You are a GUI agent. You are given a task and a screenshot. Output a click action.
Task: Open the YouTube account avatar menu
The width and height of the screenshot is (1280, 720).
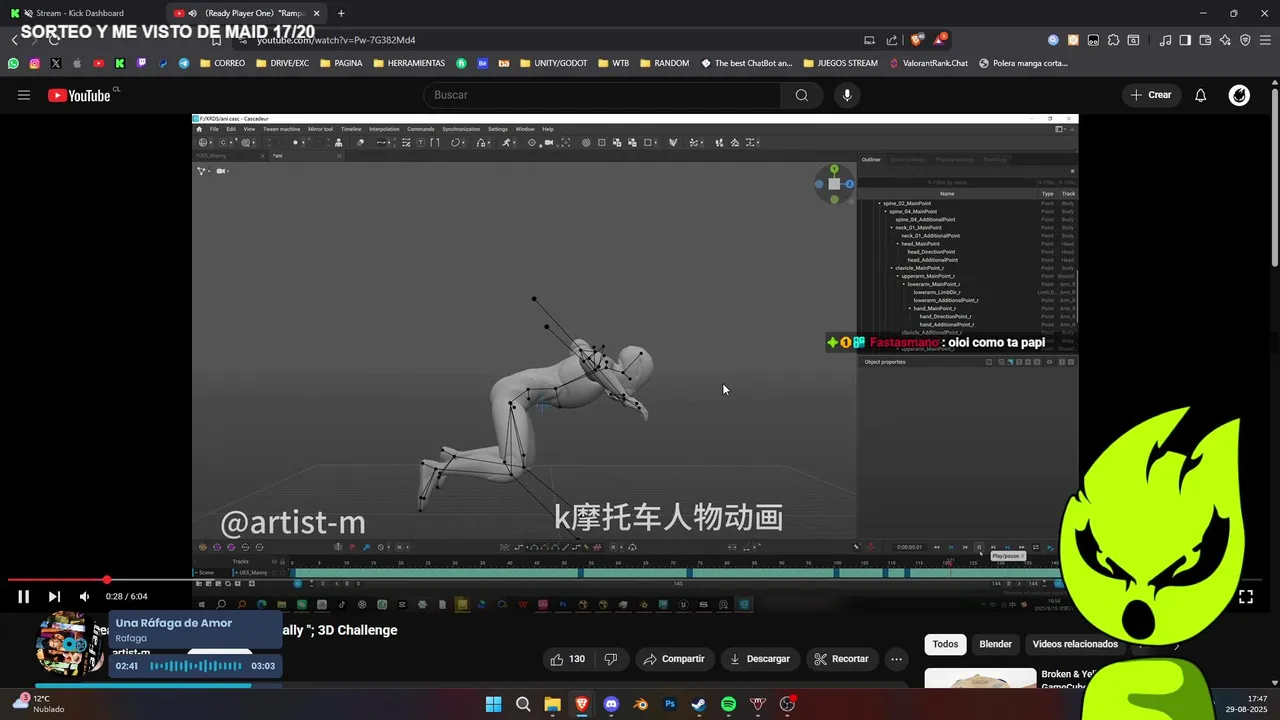tap(1239, 95)
